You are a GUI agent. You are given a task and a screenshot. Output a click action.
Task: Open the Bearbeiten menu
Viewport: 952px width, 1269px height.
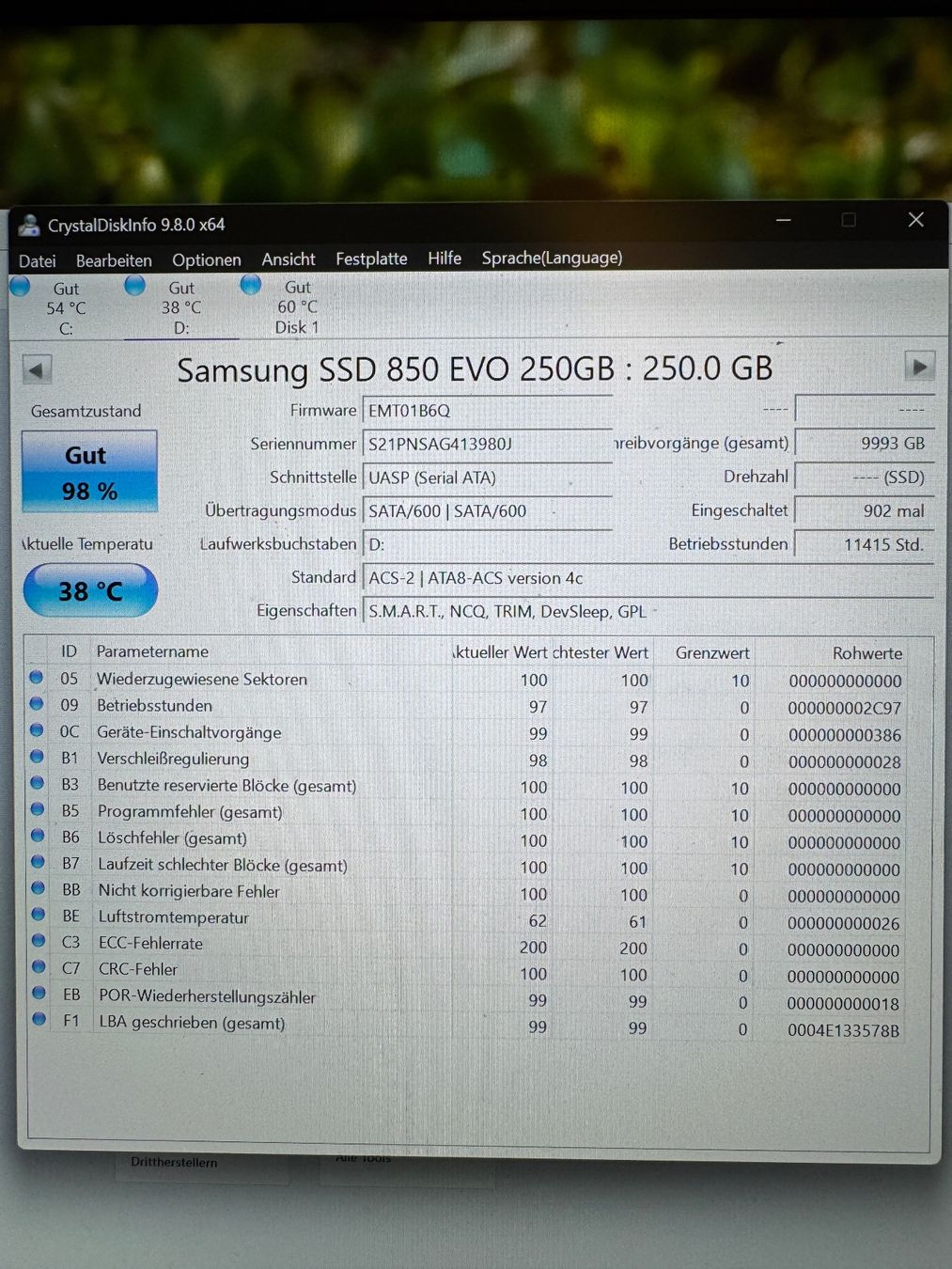click(x=114, y=260)
